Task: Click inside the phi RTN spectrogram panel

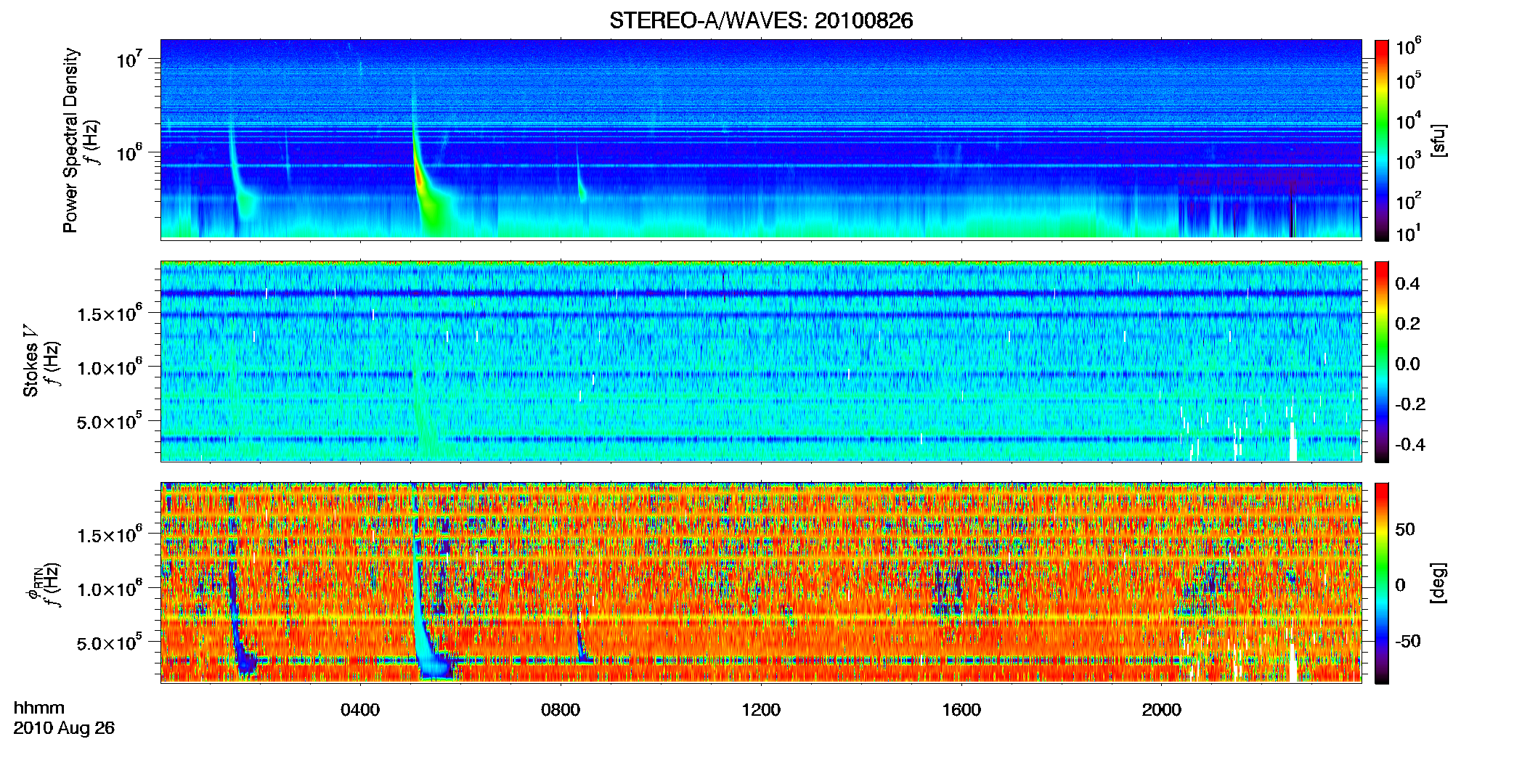Action: pos(761,583)
